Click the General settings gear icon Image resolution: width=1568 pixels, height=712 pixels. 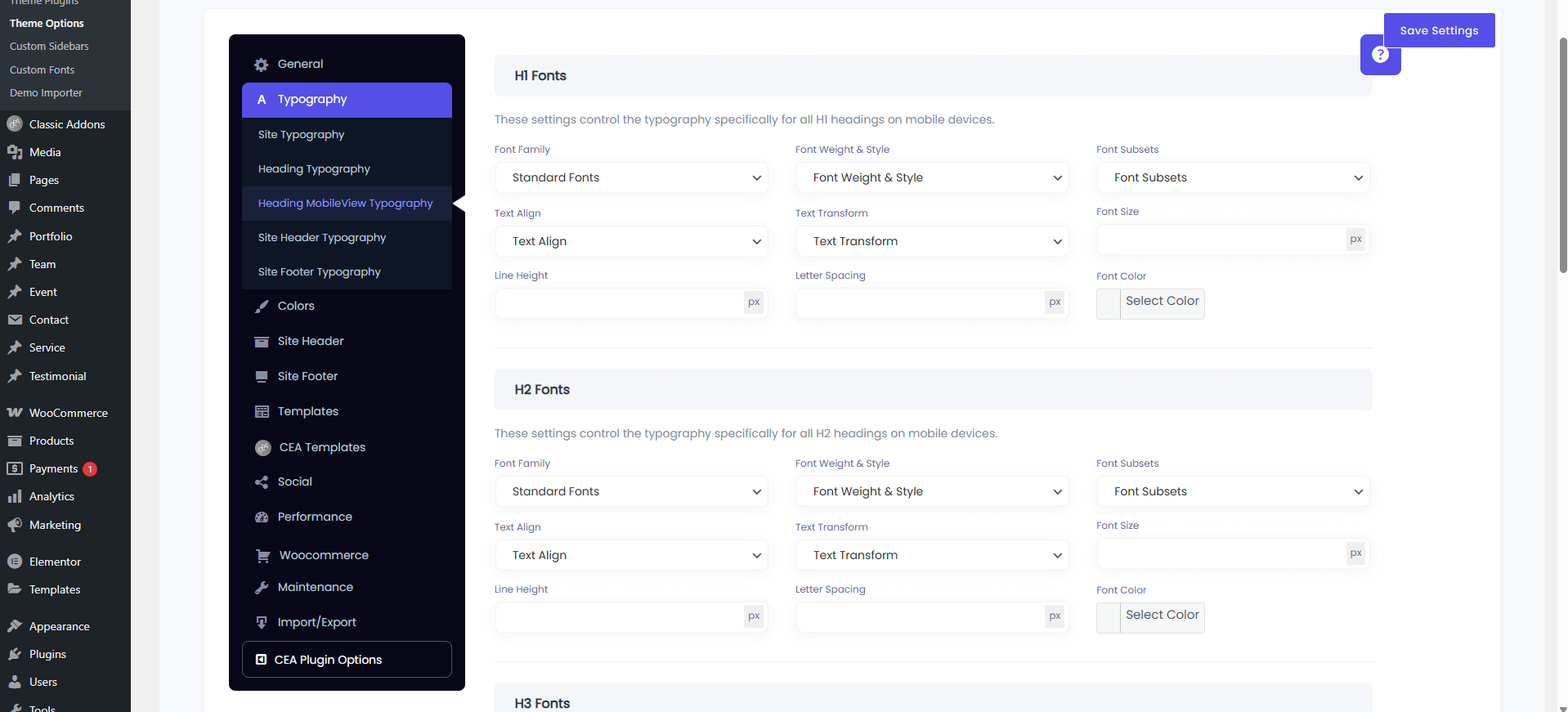pyautogui.click(x=261, y=65)
